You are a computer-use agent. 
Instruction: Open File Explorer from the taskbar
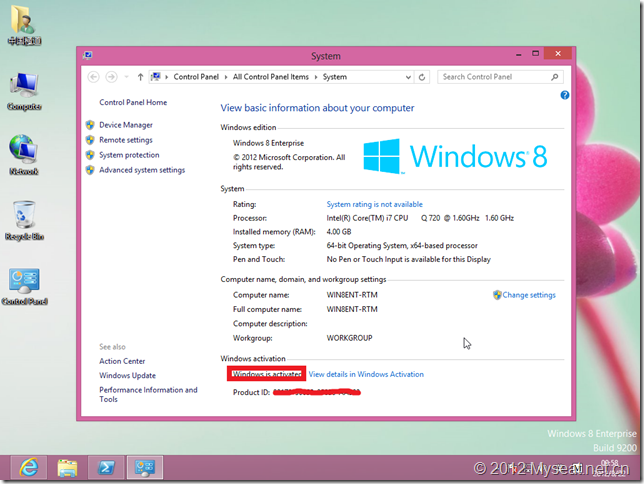pyautogui.click(x=67, y=467)
